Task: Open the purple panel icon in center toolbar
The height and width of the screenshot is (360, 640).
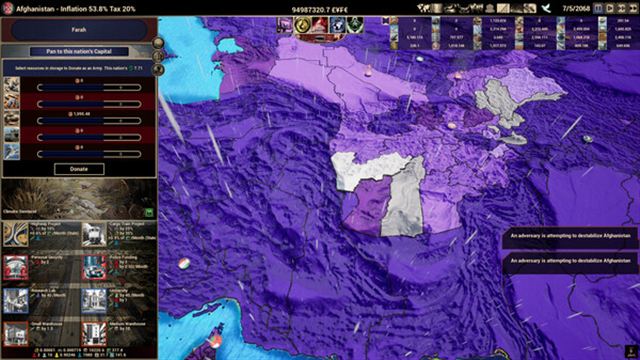Action: click(x=284, y=25)
